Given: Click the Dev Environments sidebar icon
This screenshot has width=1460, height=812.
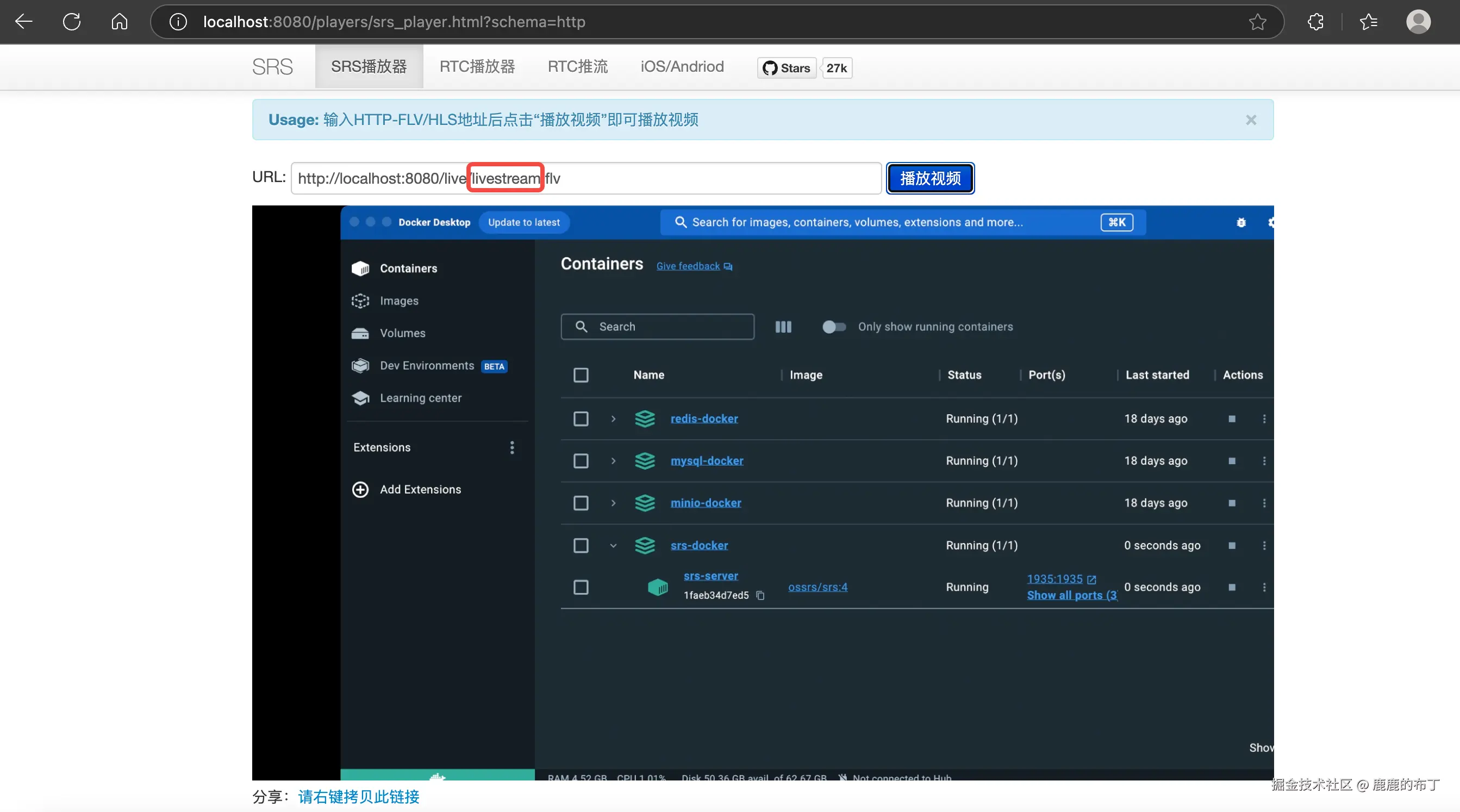Looking at the screenshot, I should click(360, 365).
